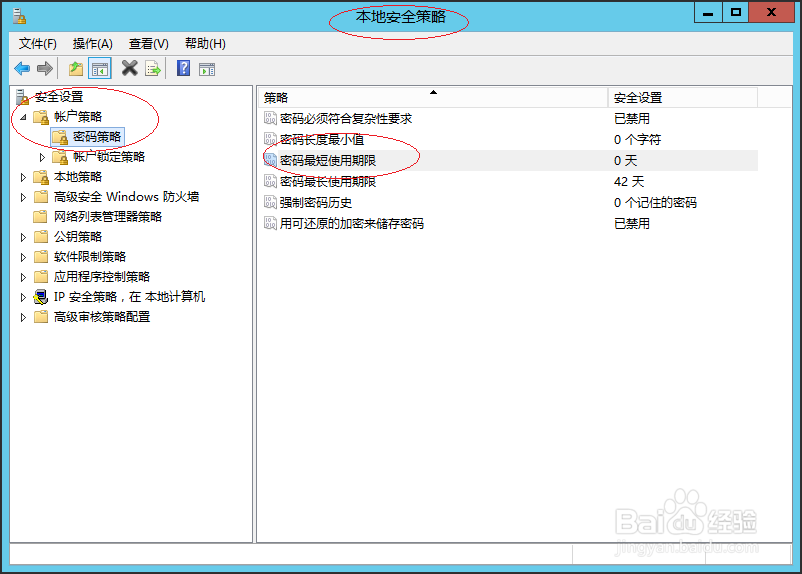Select the 密码最短使用期限 policy row
This screenshot has height=574, width=802.
coord(510,161)
